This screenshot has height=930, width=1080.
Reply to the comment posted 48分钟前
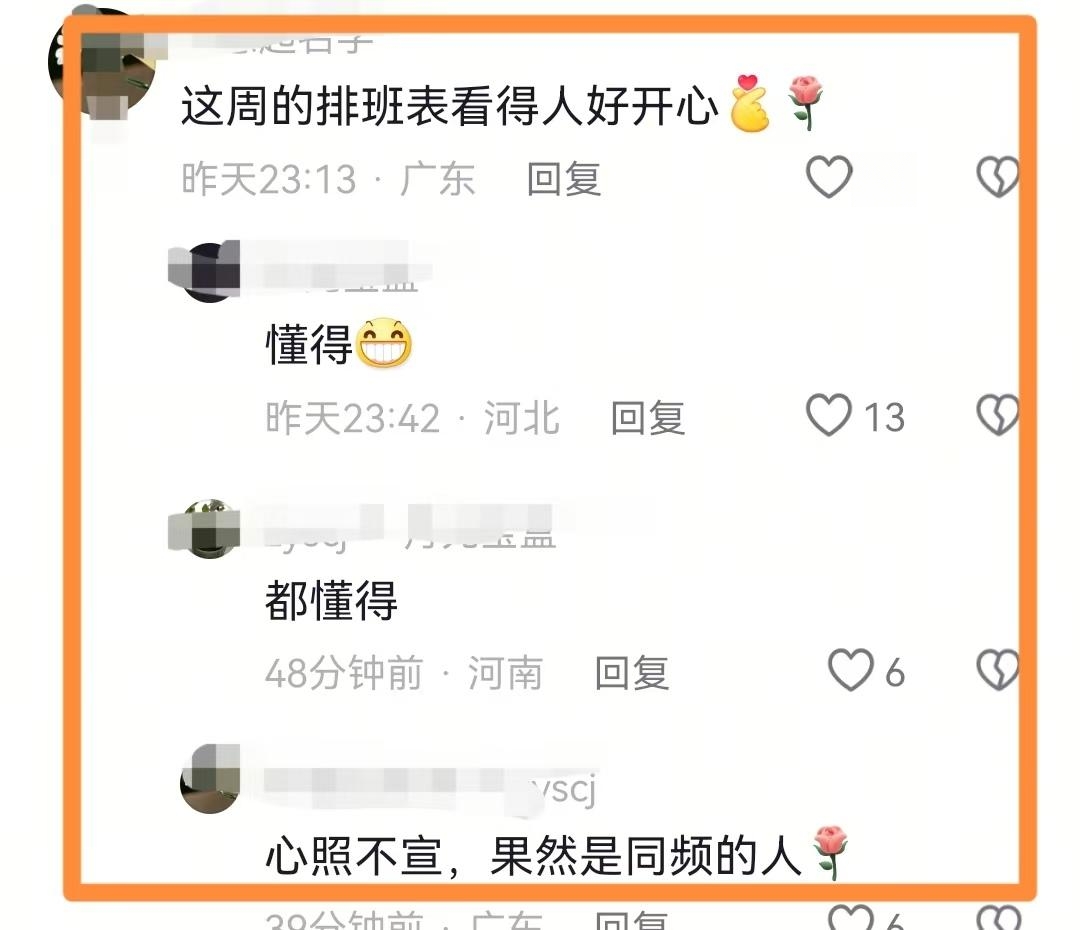tap(632, 673)
